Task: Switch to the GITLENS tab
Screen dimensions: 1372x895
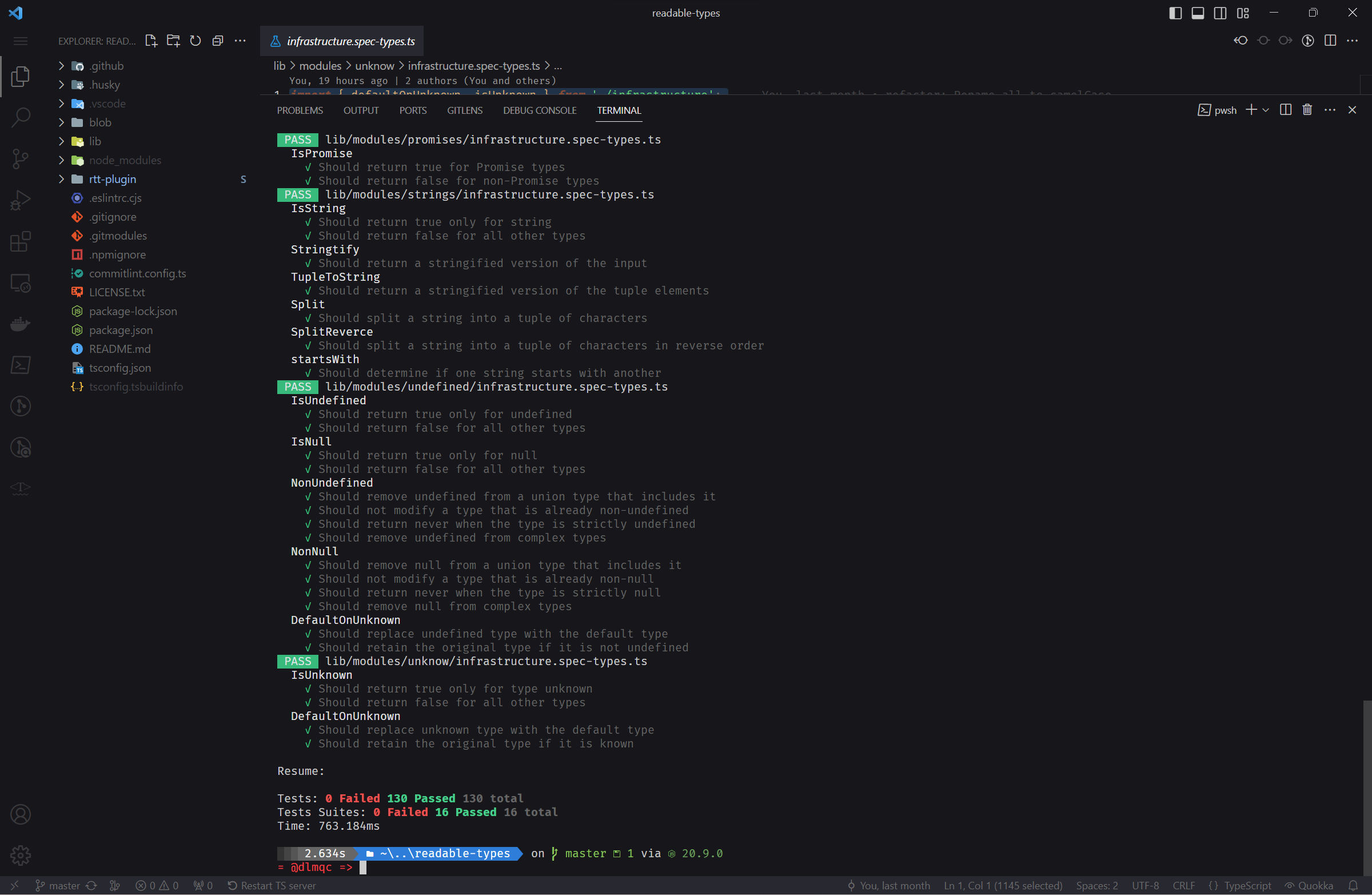Action: [465, 110]
